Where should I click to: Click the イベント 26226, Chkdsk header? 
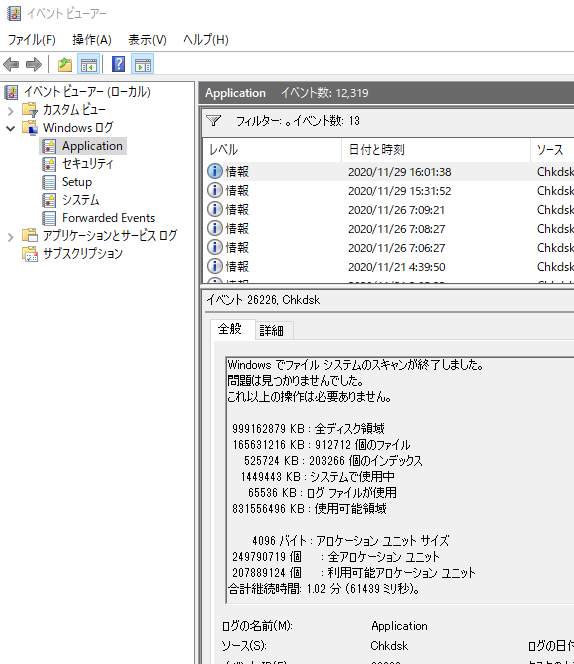coord(263,300)
